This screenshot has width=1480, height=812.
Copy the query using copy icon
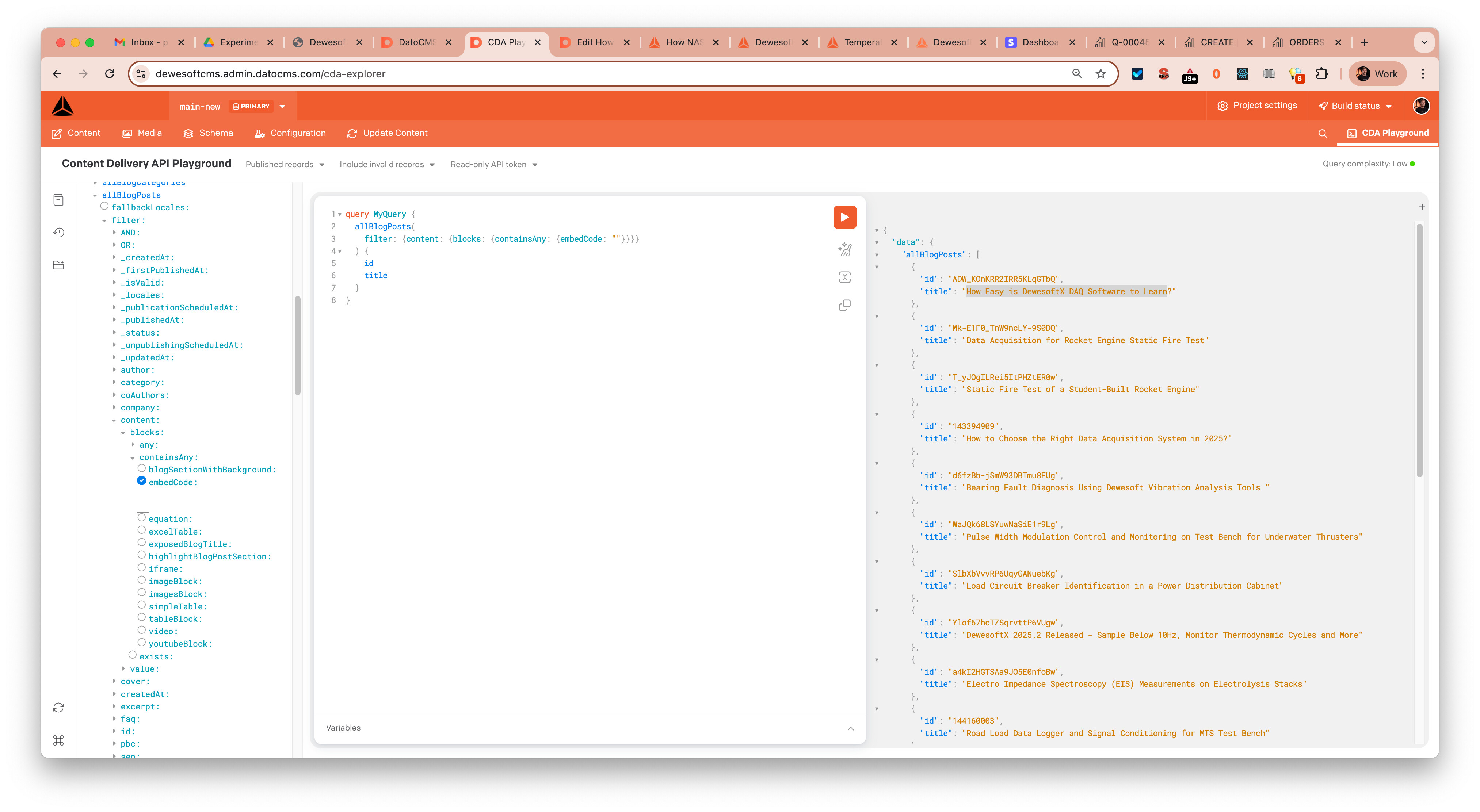coord(844,305)
